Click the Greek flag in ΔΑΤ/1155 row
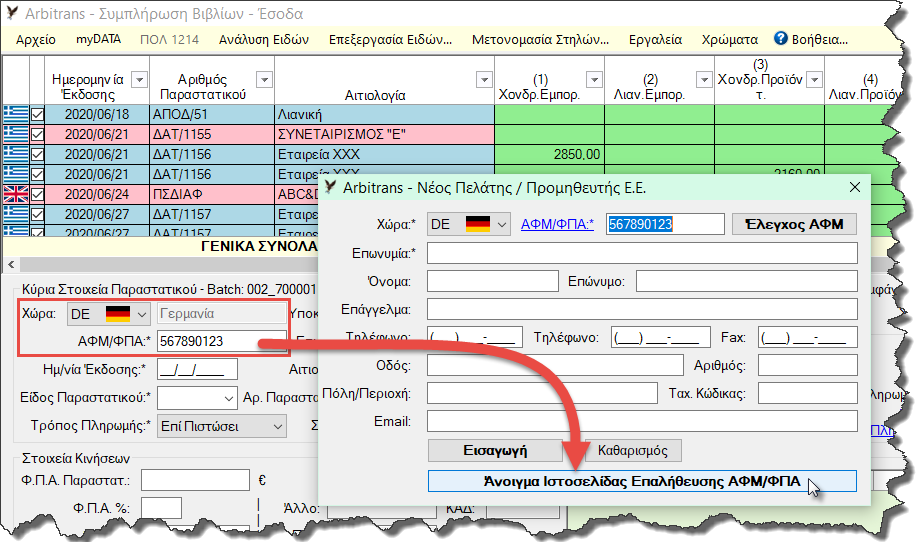Screen dimensions: 916x542 (x=16, y=134)
